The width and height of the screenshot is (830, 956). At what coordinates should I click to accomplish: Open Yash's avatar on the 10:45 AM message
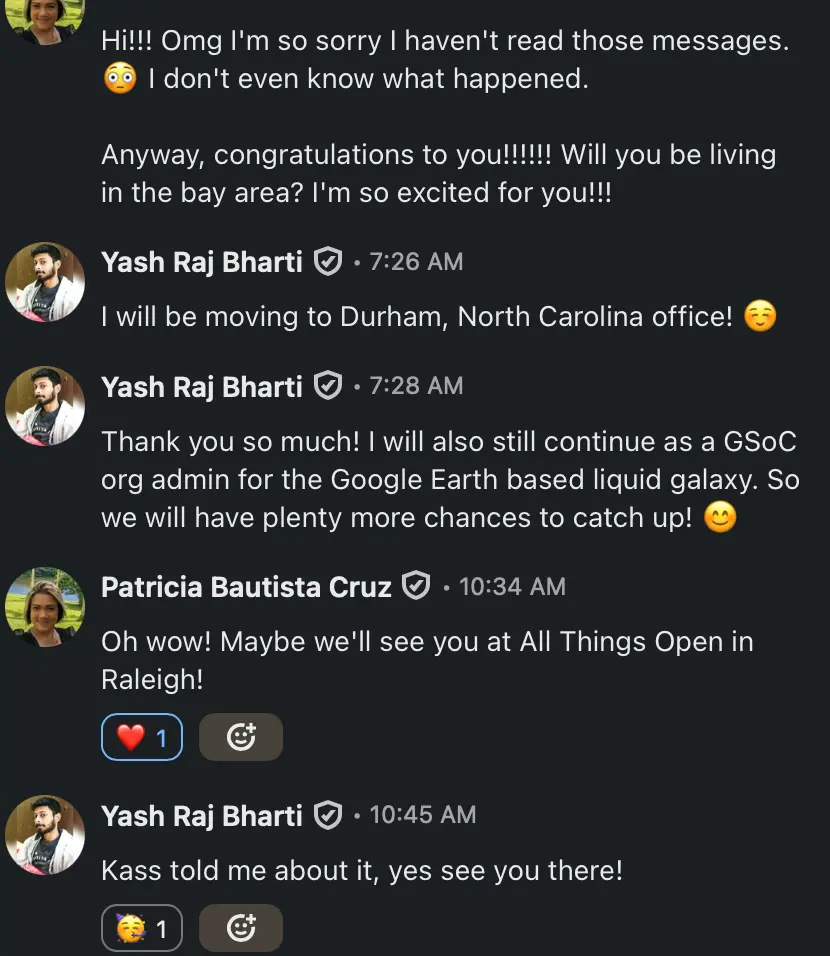click(x=45, y=835)
